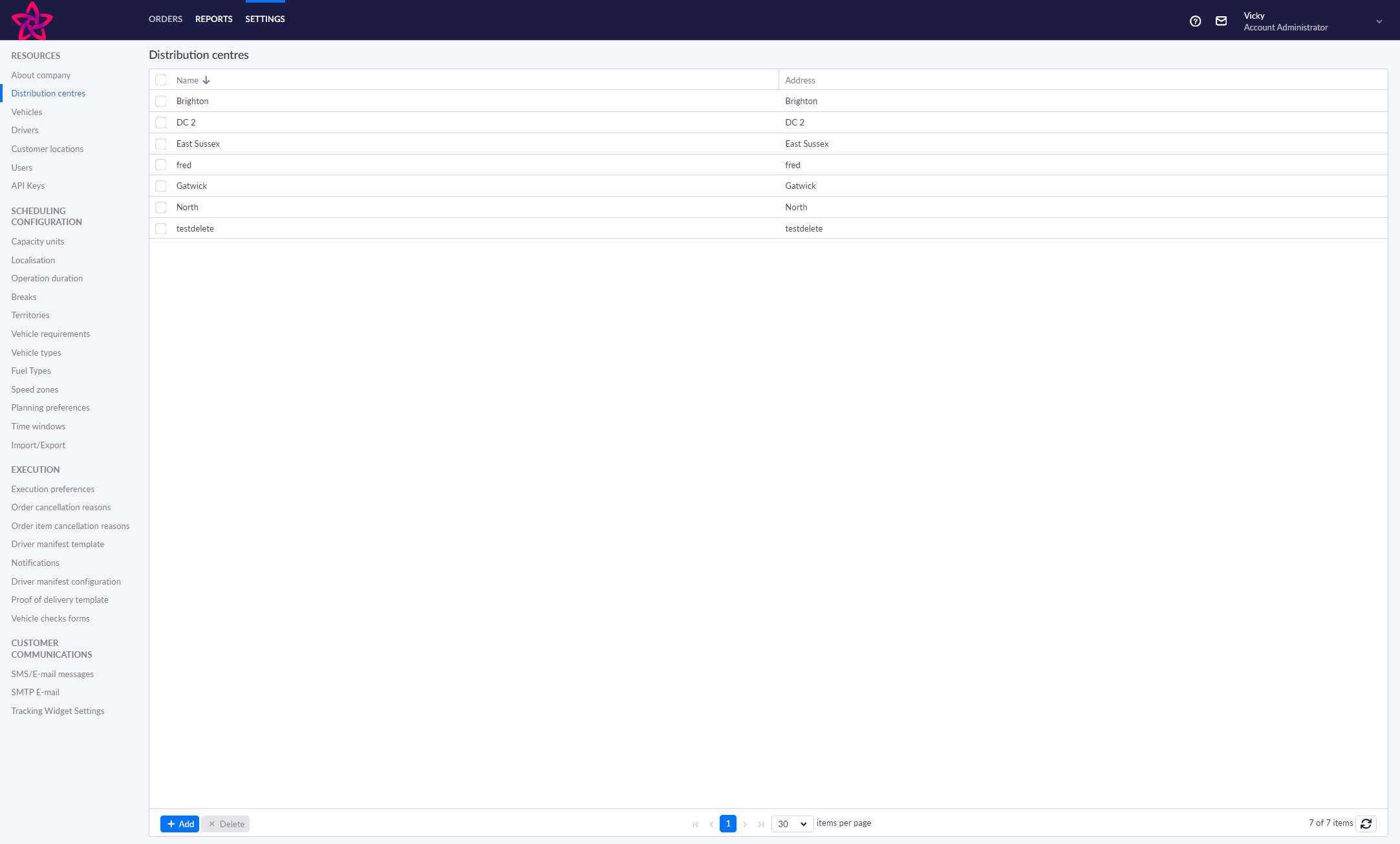Open Tracking Widget Settings
The image size is (1400, 844).
click(x=58, y=711)
